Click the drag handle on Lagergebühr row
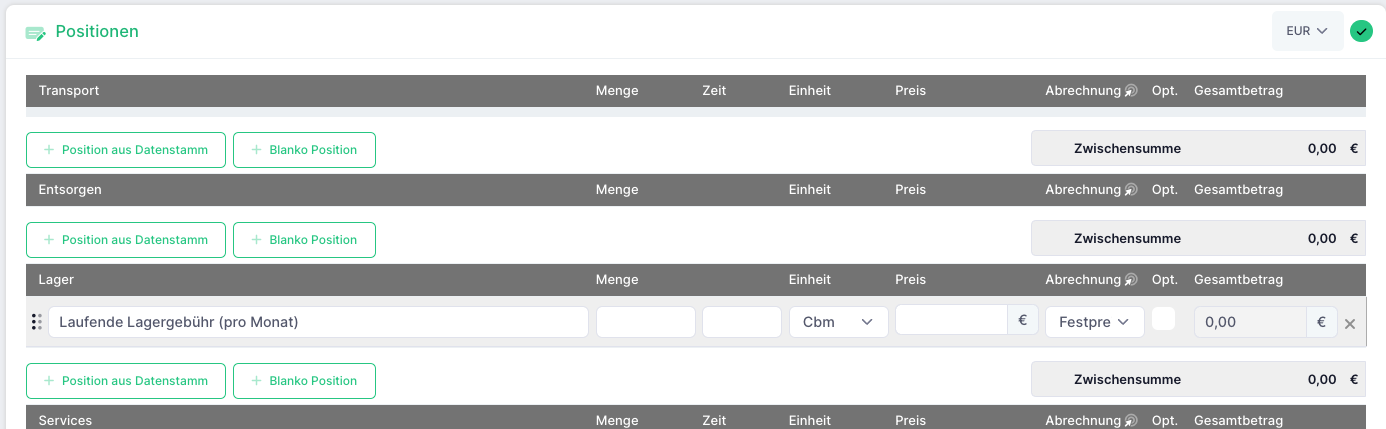Screen dimensions: 1386x429 36,322
